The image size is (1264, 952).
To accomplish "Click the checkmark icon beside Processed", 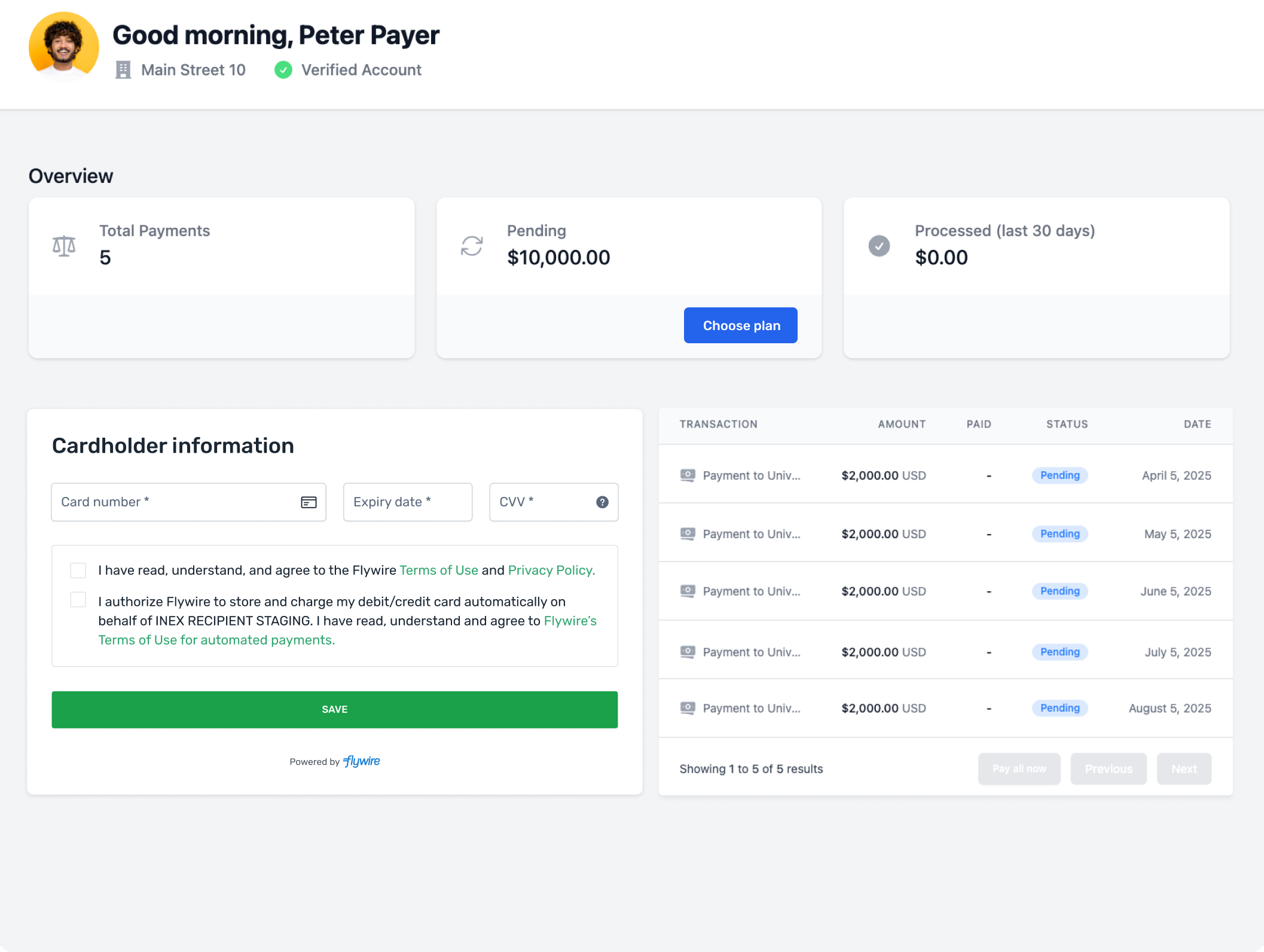I will pos(879,246).
